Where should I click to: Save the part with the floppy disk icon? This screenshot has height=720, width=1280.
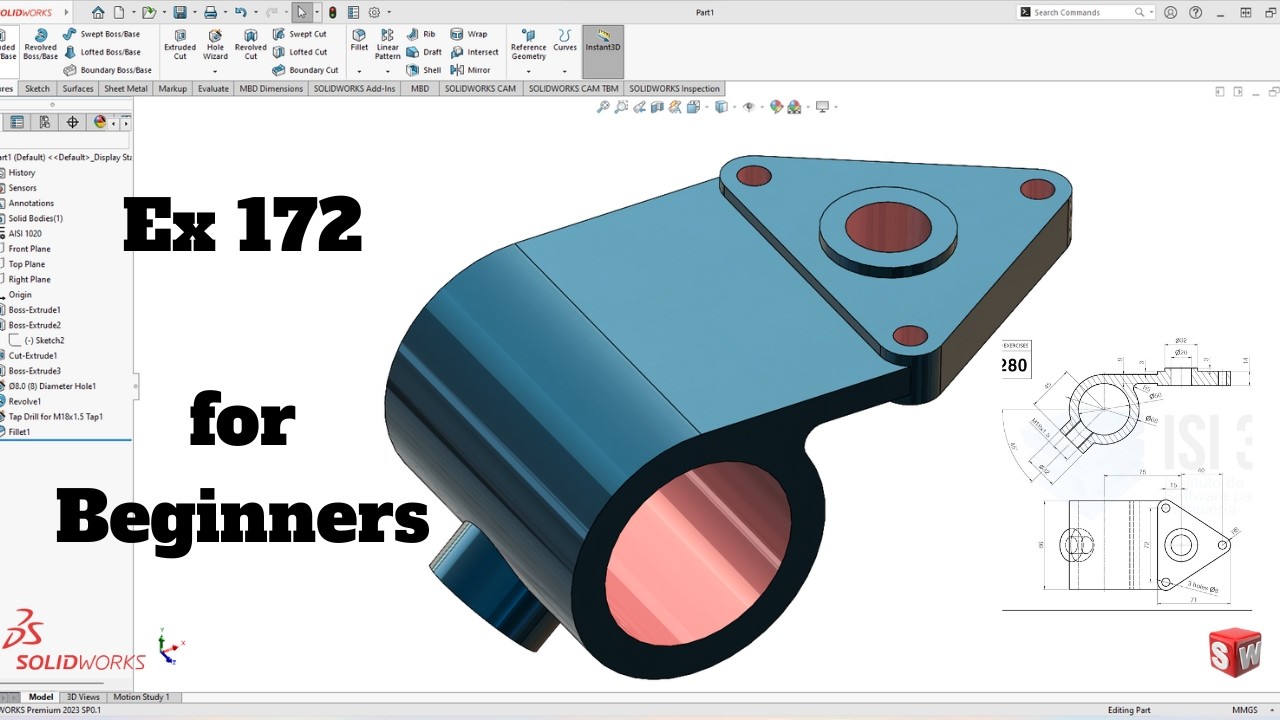(x=179, y=12)
